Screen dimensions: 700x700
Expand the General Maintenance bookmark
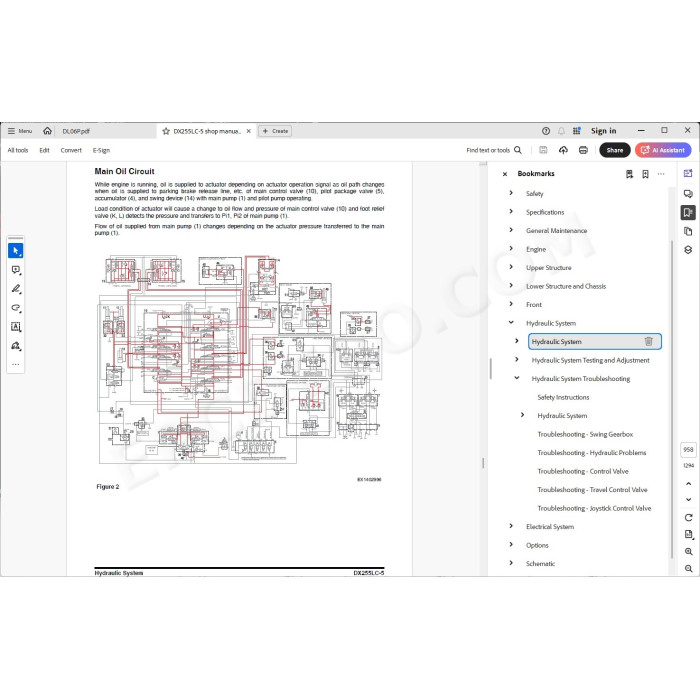pyautogui.click(x=511, y=230)
